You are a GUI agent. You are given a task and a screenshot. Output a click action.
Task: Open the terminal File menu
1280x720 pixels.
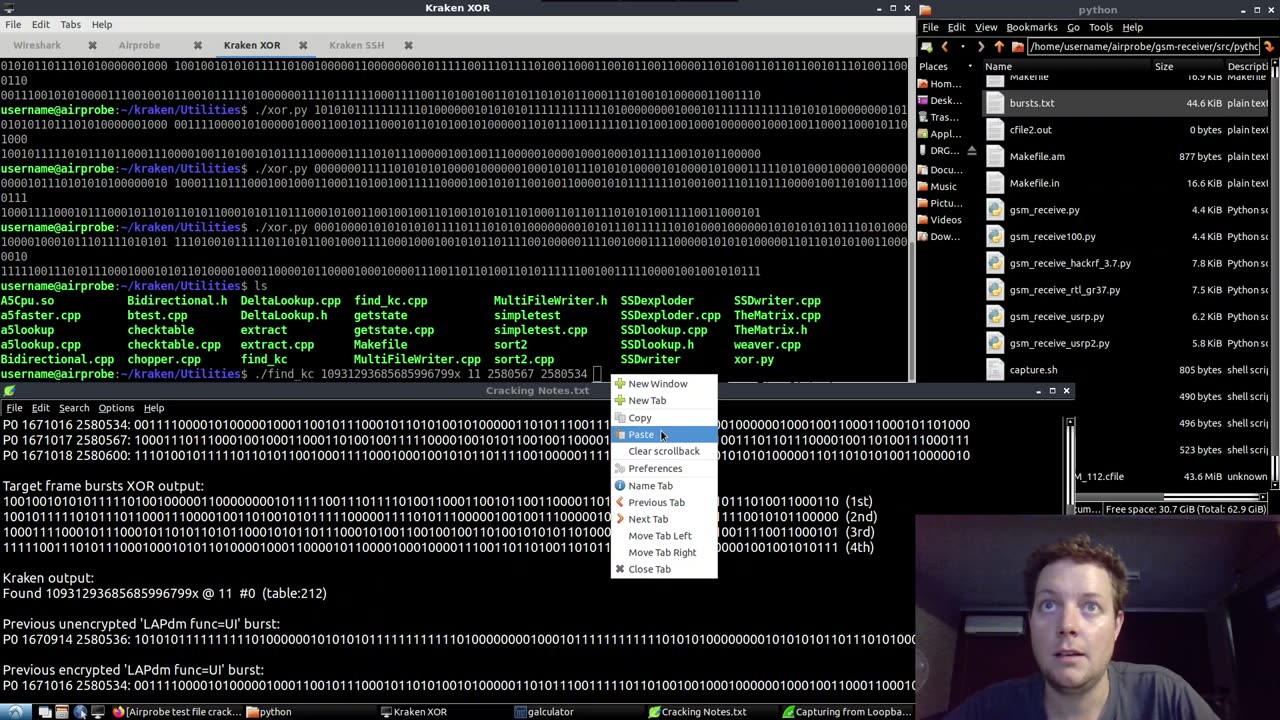[13, 24]
